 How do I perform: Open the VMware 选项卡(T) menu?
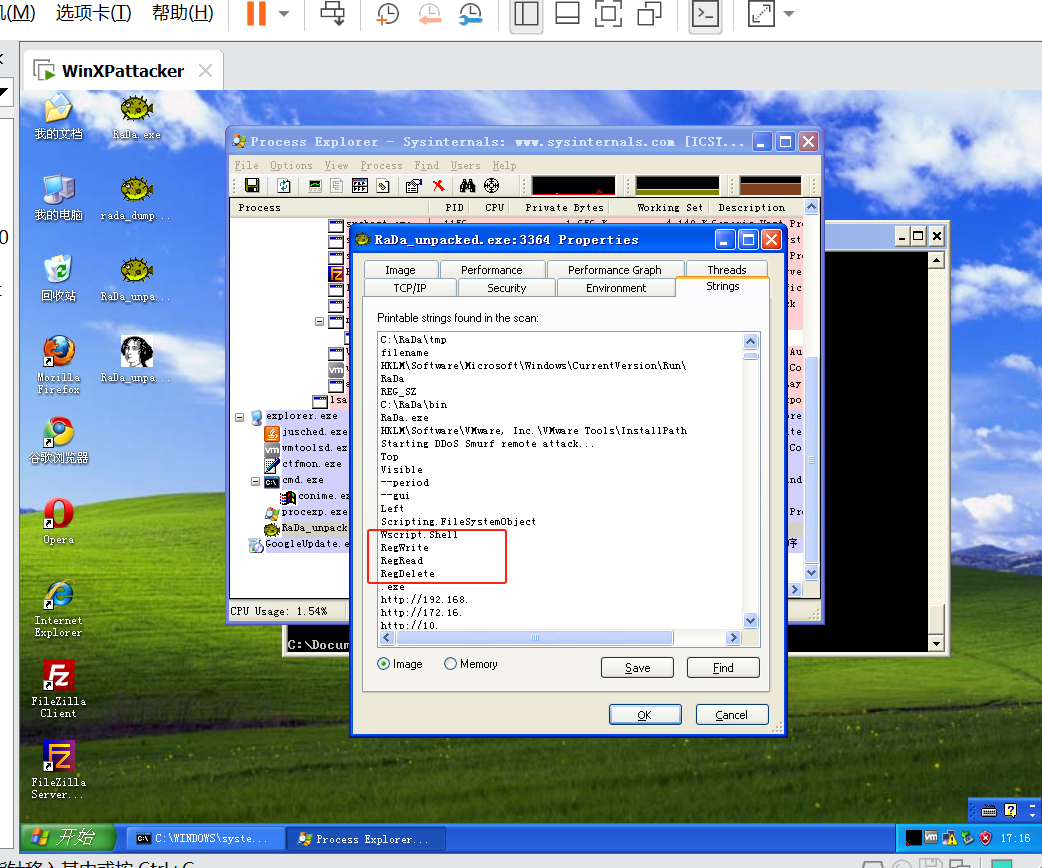94,13
